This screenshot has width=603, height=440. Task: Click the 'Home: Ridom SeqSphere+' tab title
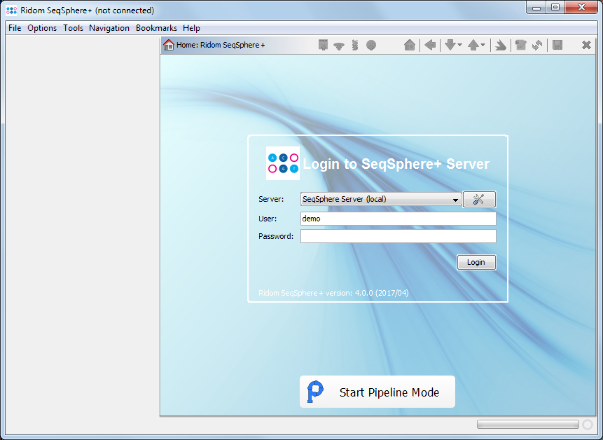pos(221,45)
